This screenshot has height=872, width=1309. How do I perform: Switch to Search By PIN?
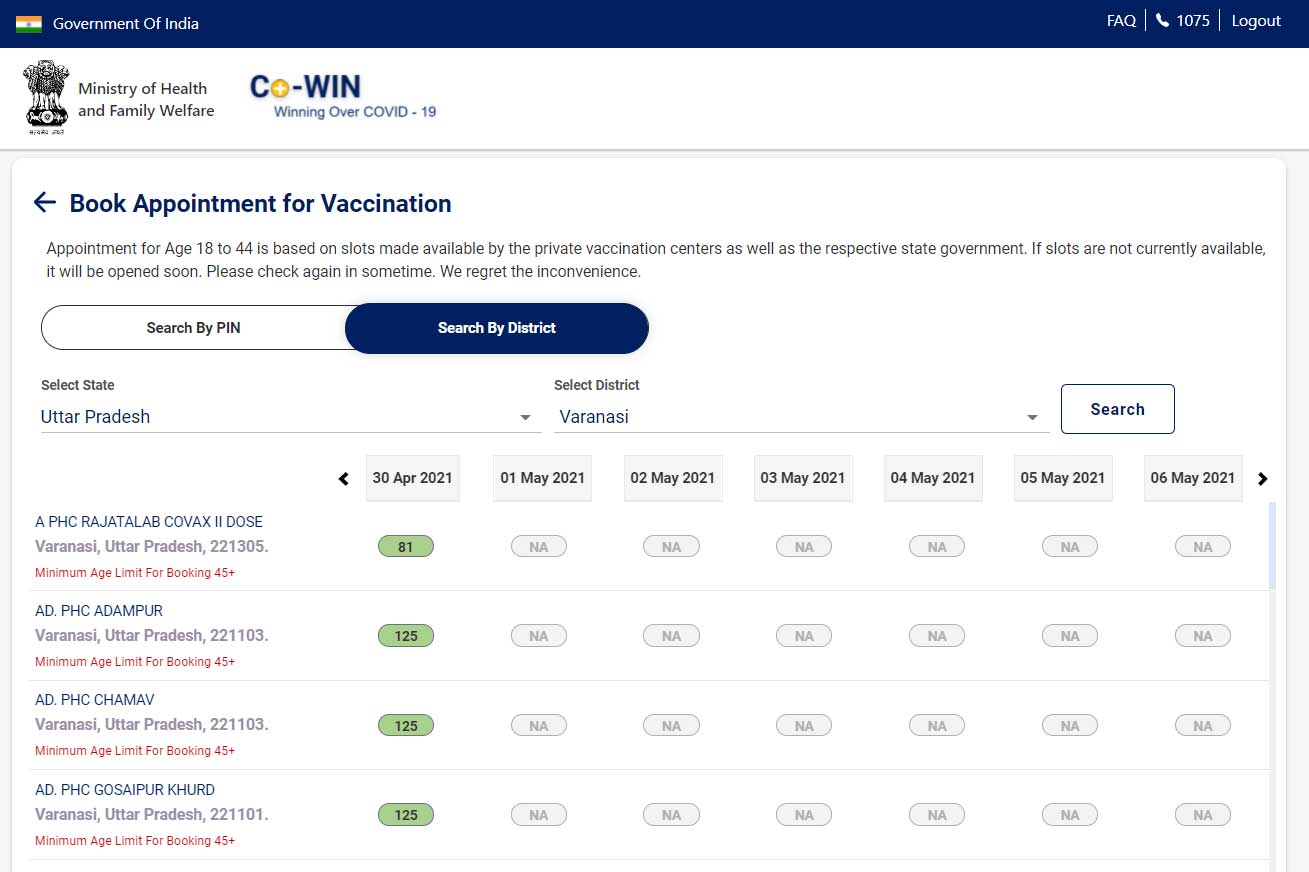pyautogui.click(x=193, y=328)
